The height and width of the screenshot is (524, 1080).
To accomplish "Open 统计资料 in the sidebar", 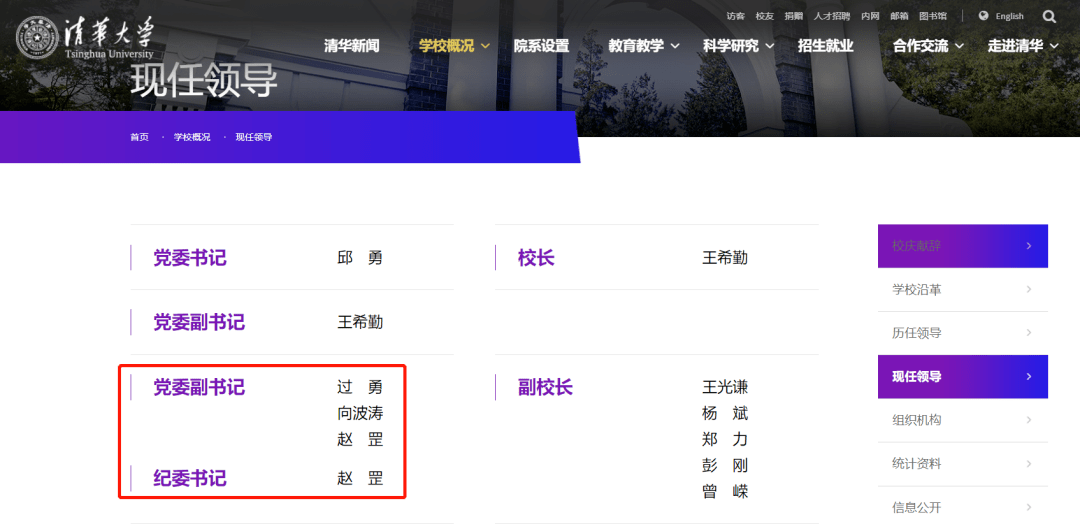I will [x=963, y=464].
